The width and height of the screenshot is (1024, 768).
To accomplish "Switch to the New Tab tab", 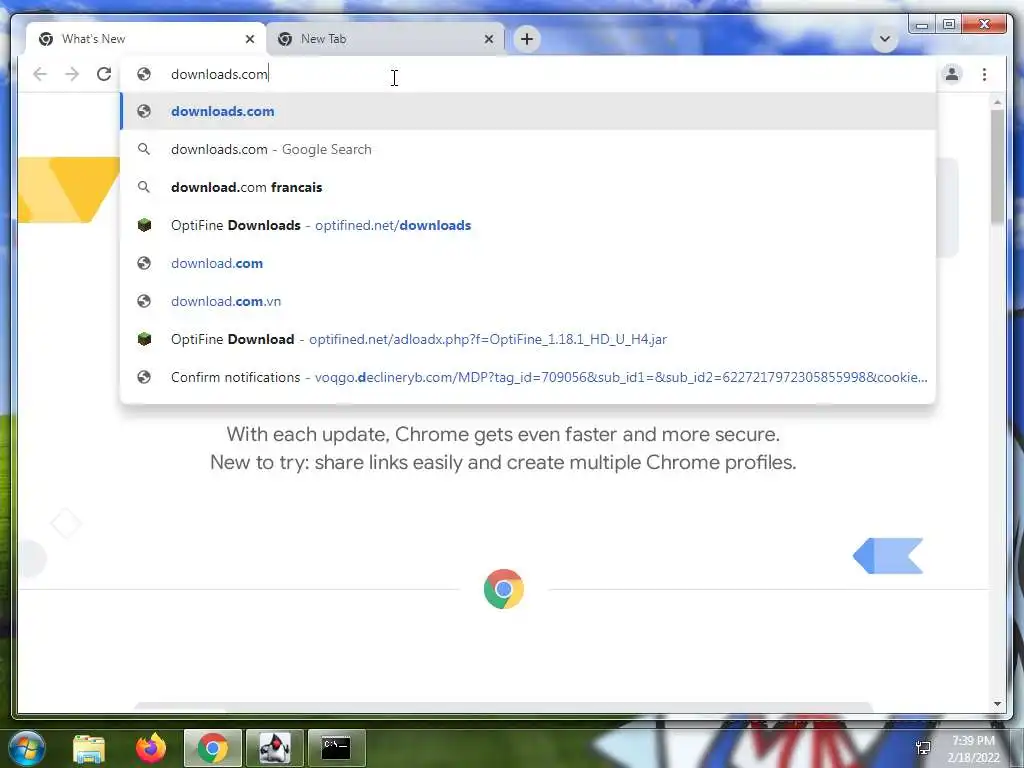I will click(385, 39).
